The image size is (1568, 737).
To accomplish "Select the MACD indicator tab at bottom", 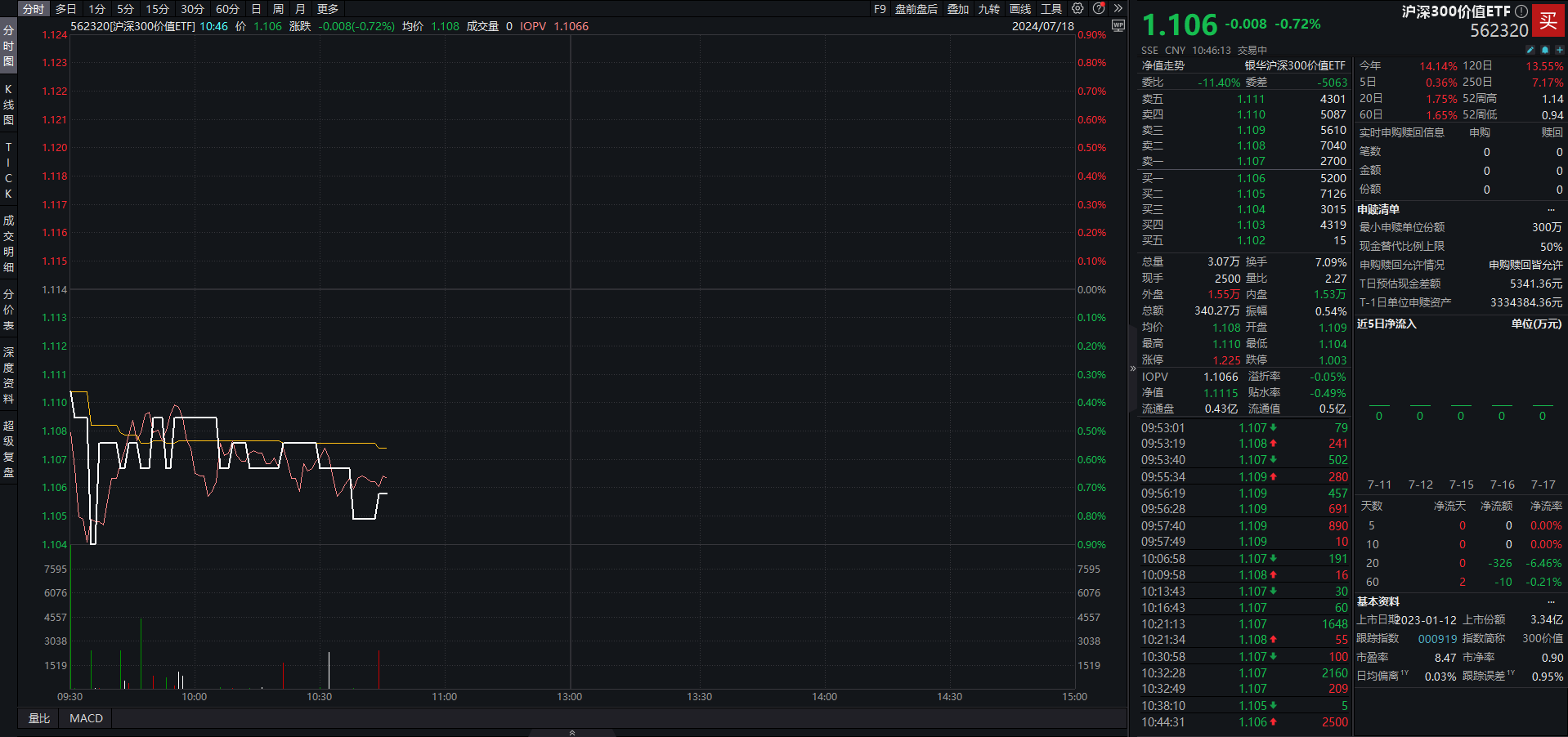I will click(x=87, y=718).
